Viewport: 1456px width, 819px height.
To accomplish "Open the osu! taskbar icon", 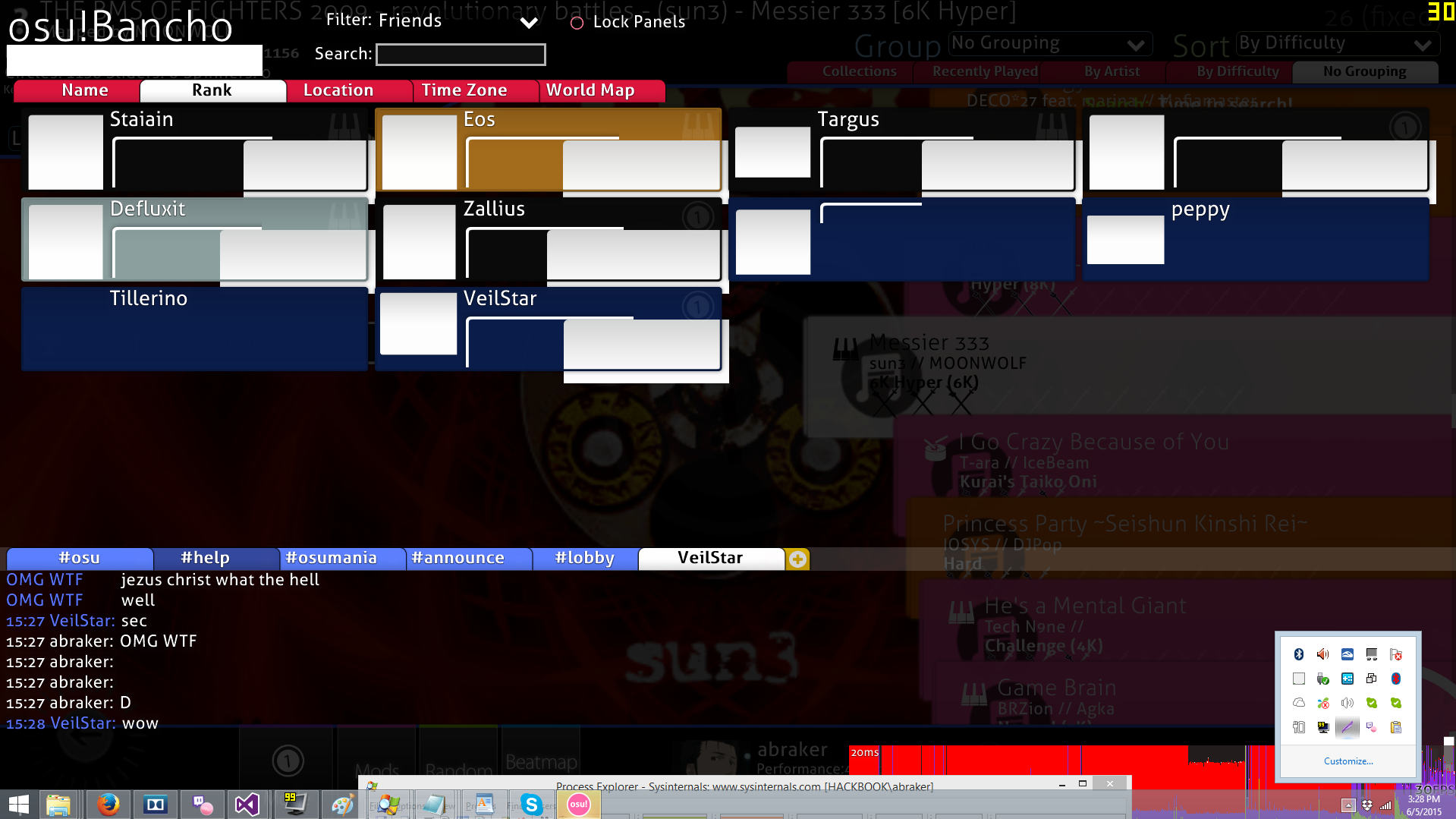I will pos(579,805).
